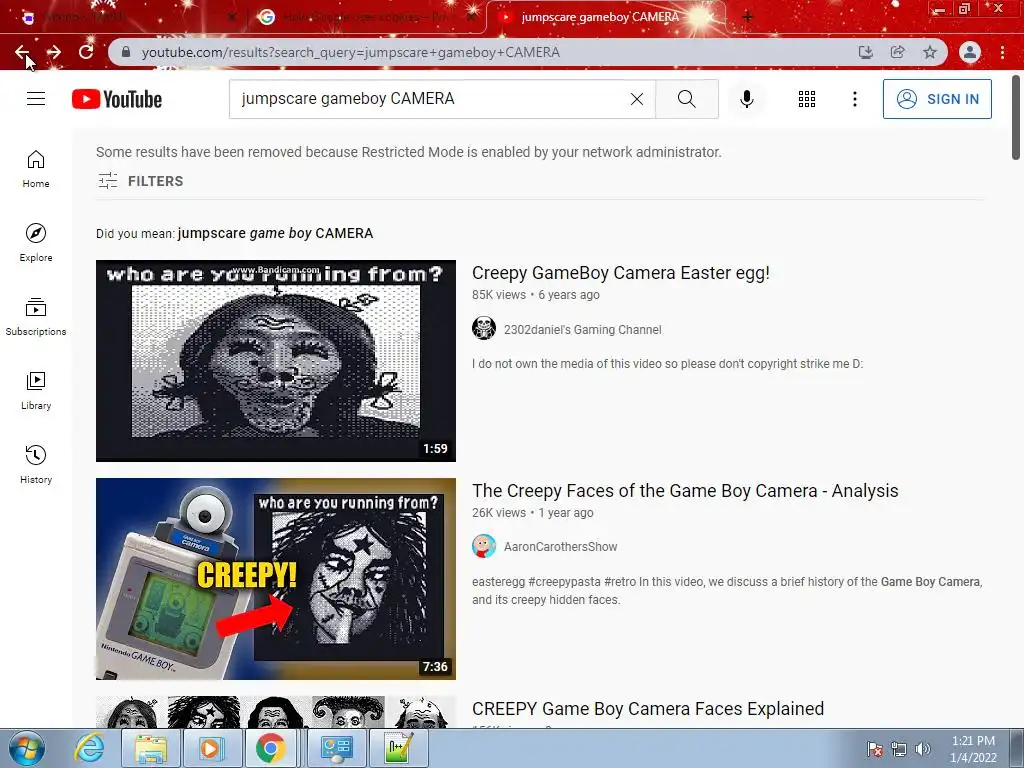Click the flag Action Center tray icon
Viewport: 1024px width, 768px height.
874,749
